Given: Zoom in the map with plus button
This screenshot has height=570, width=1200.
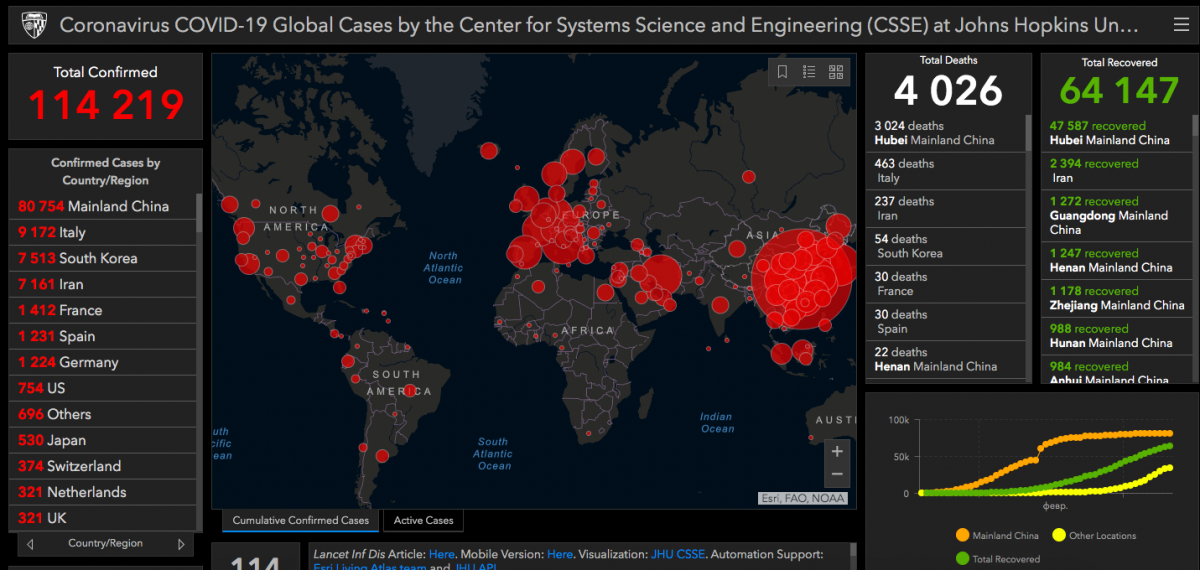Looking at the screenshot, I should pos(837,451).
